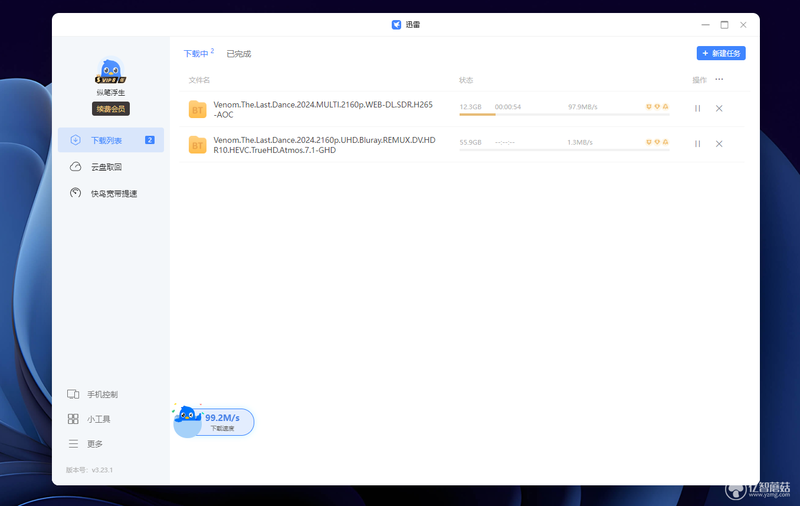Click the 状态 column header
This screenshot has height=506, width=800.
click(466, 80)
